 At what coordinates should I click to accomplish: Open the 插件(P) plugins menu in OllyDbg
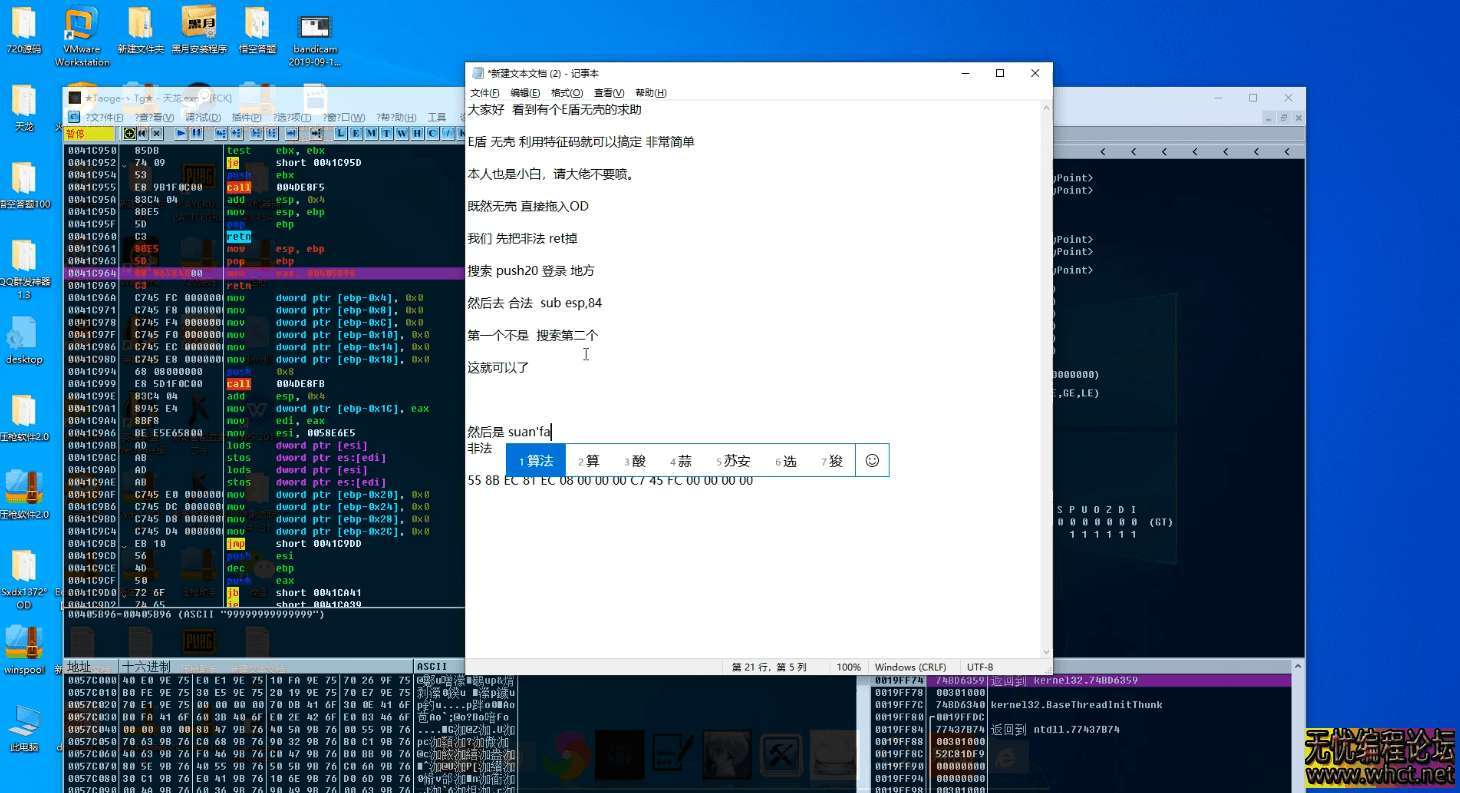click(x=245, y=117)
